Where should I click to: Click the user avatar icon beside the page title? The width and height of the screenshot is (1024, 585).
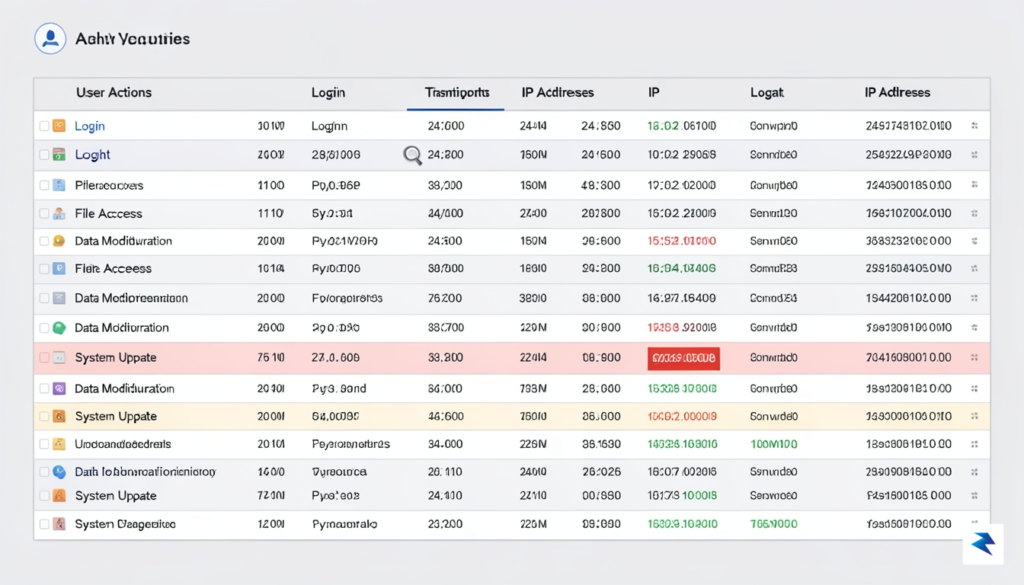(x=50, y=39)
